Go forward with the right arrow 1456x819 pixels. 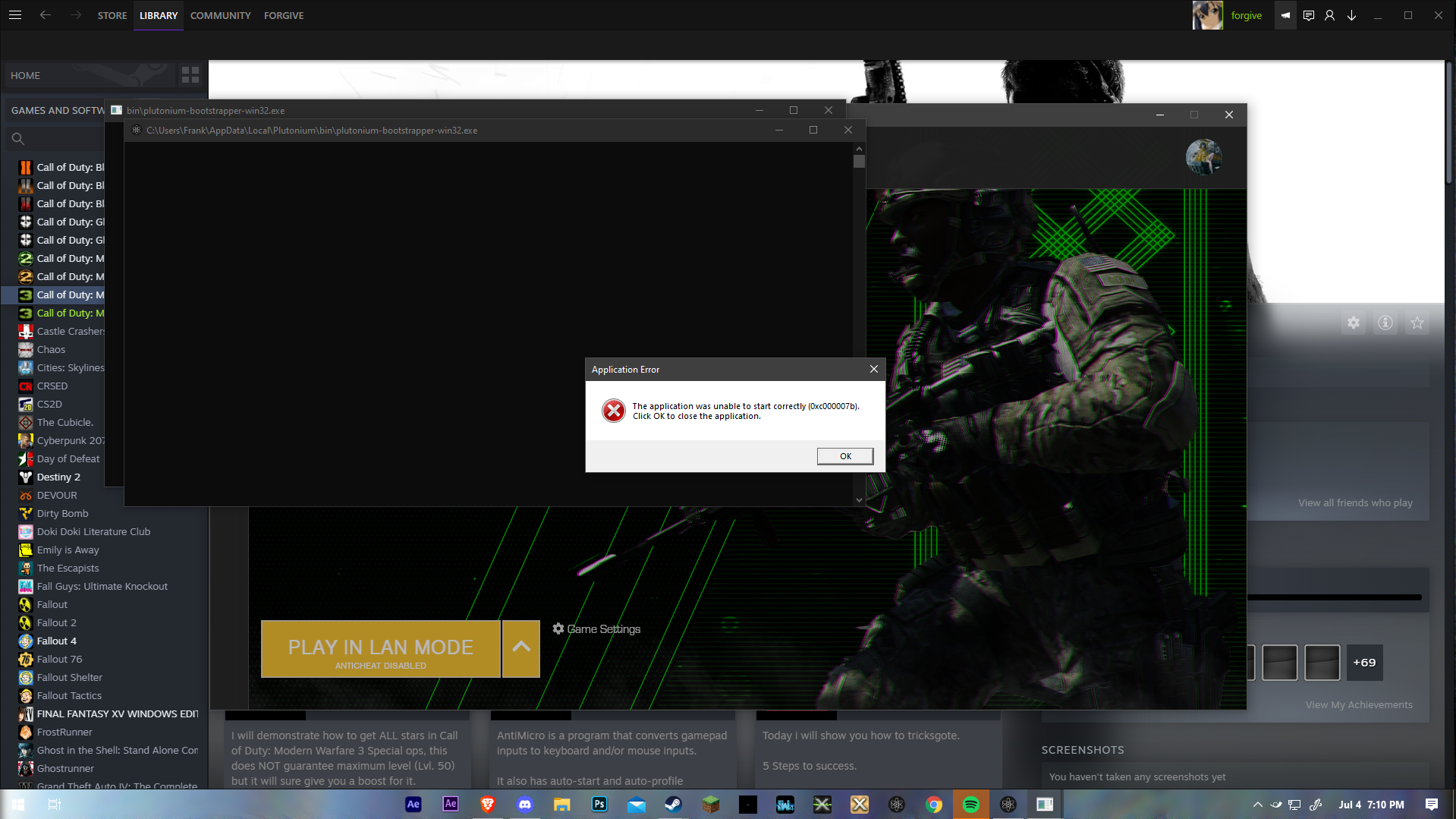click(75, 15)
